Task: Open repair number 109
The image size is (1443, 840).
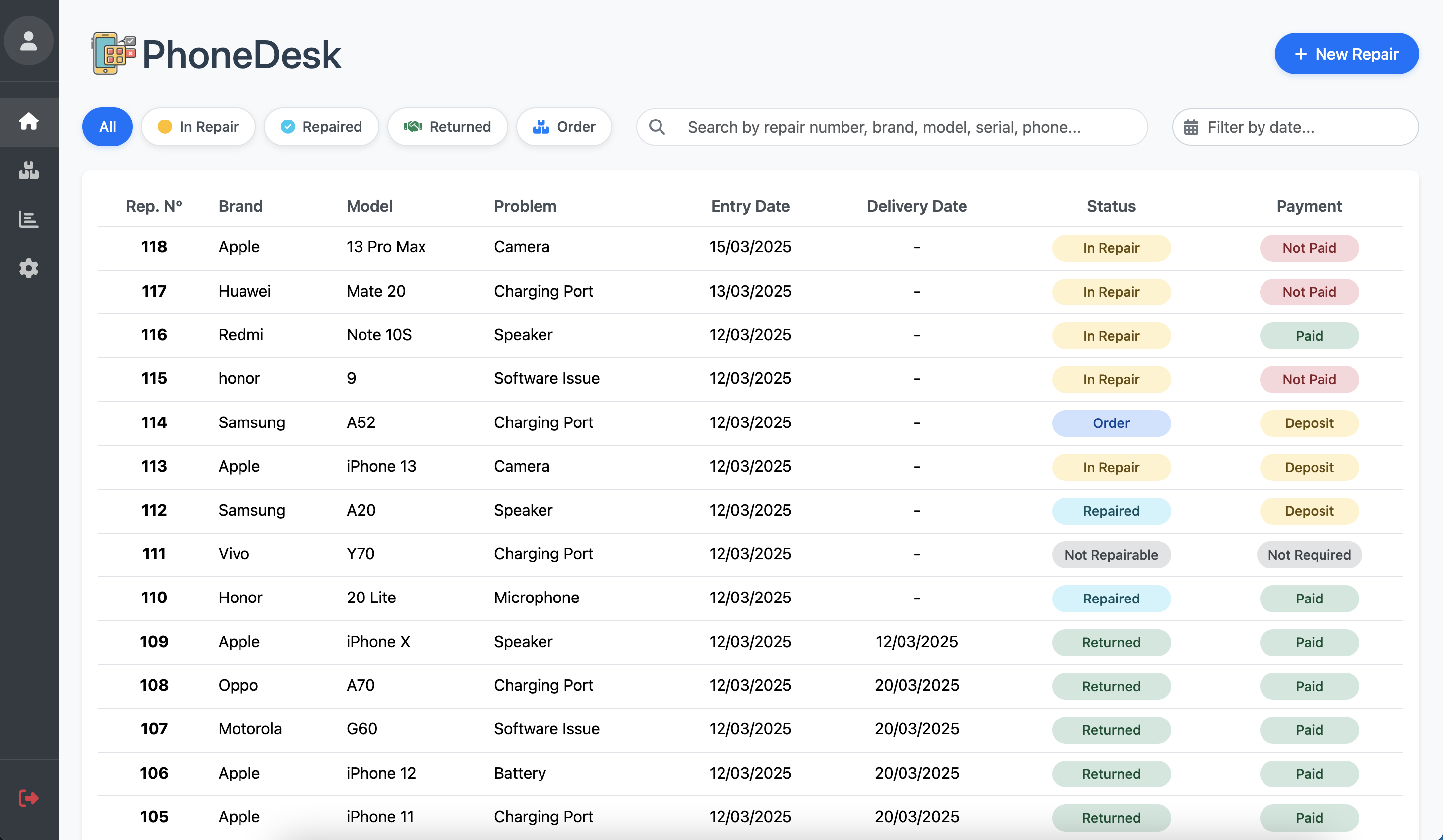Action: click(x=750, y=642)
